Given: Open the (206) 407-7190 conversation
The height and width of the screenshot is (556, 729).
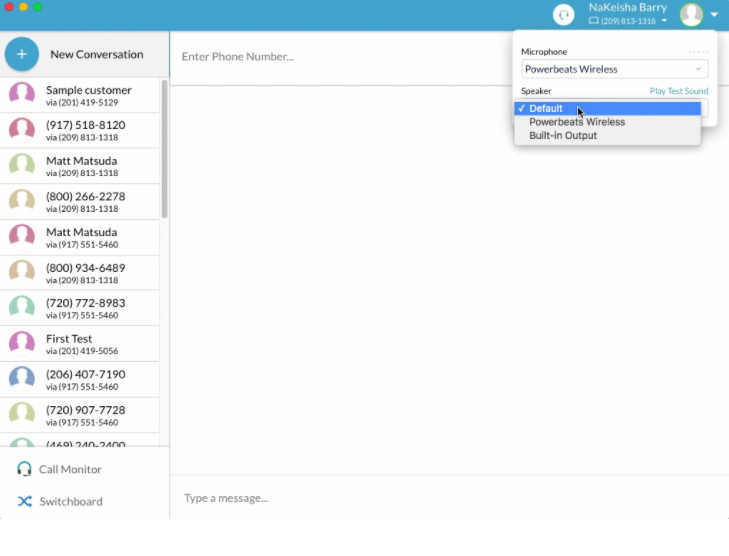Looking at the screenshot, I should click(x=80, y=379).
